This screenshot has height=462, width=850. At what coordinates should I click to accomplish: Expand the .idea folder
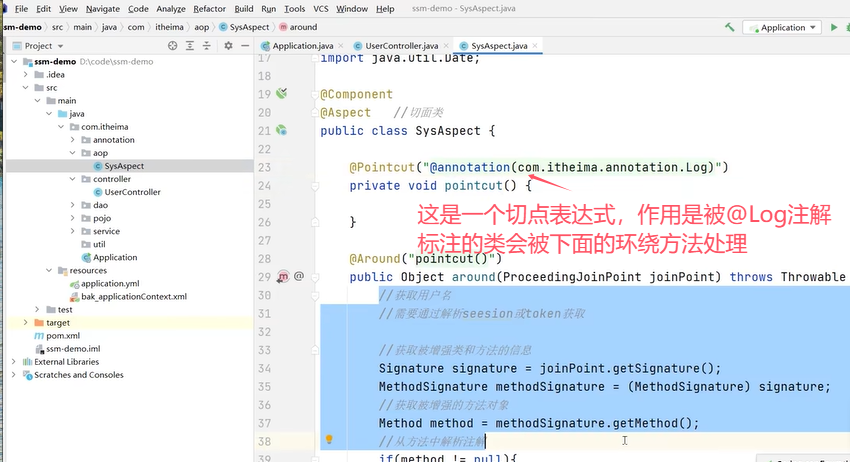pos(25,75)
